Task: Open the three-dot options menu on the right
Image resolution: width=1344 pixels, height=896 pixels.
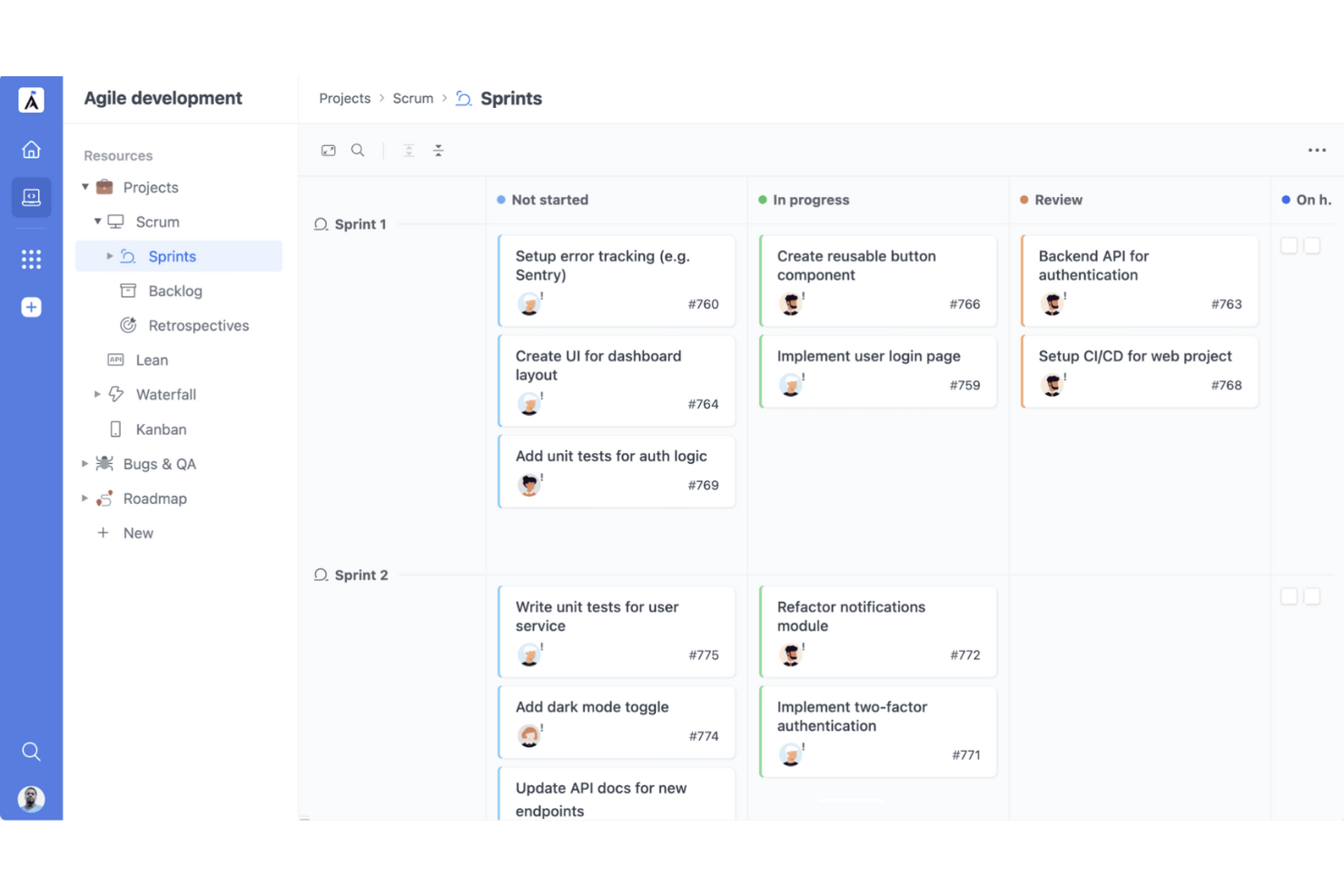Action: point(1317,150)
